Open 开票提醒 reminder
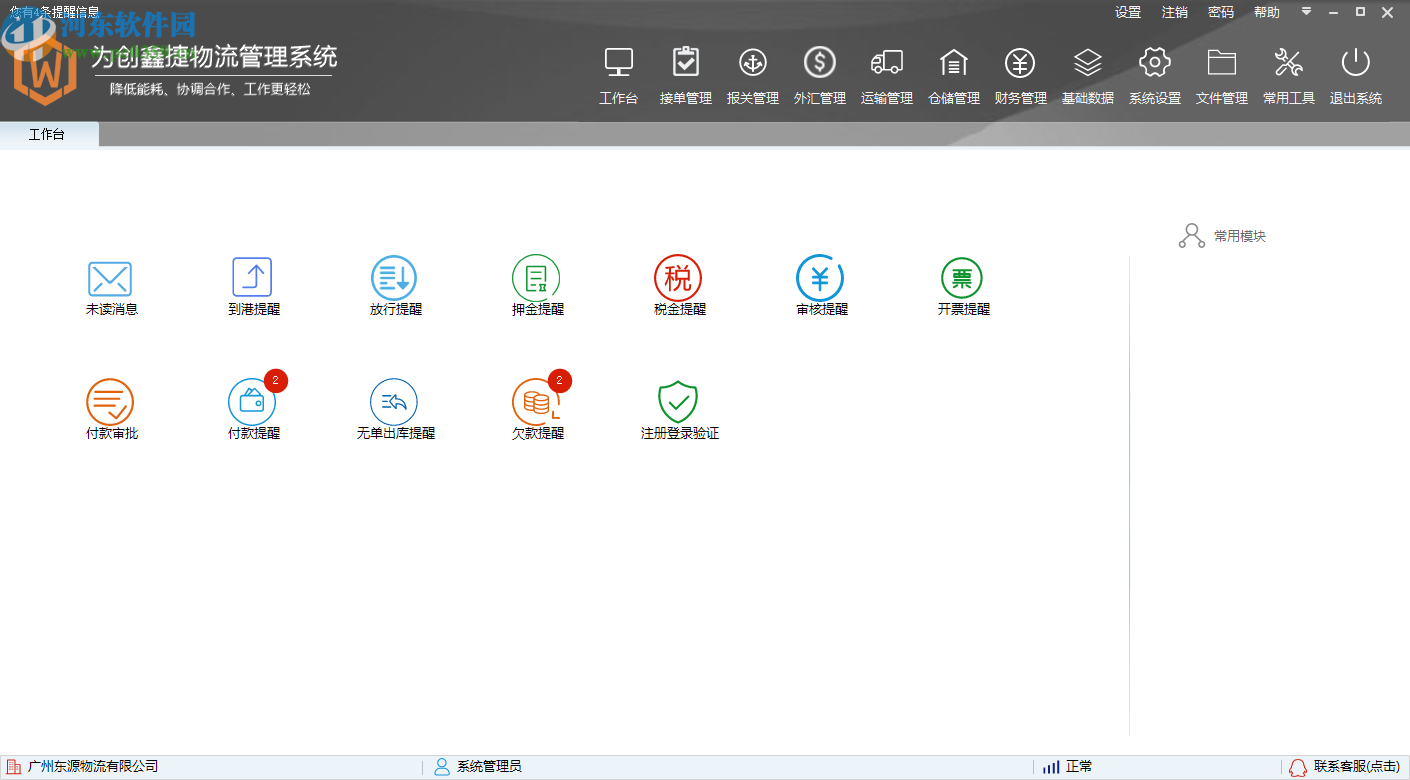The width and height of the screenshot is (1410, 780). [963, 277]
